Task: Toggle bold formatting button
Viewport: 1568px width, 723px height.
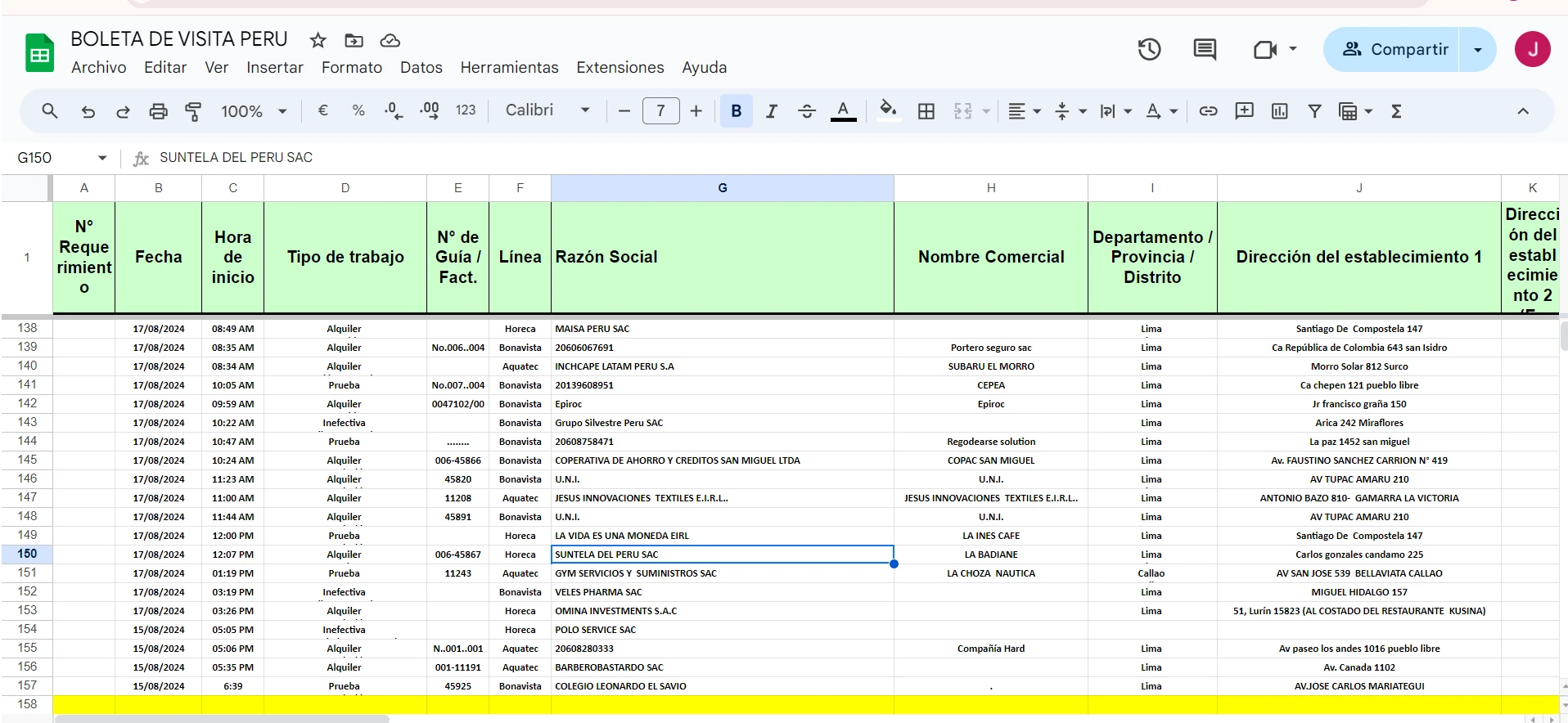Action: coord(736,111)
